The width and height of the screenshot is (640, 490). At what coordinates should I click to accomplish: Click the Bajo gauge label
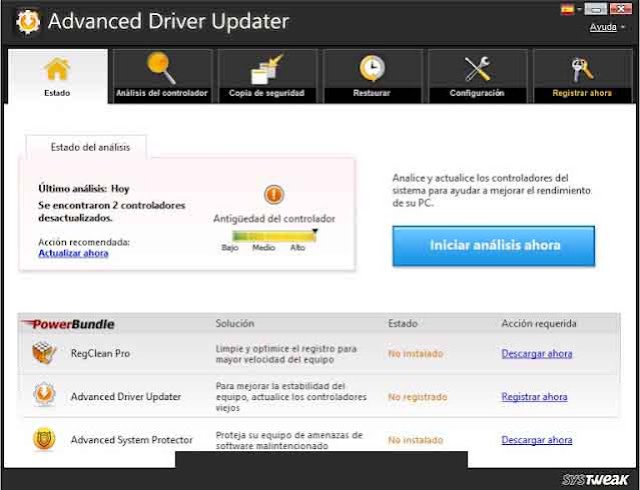click(x=230, y=247)
